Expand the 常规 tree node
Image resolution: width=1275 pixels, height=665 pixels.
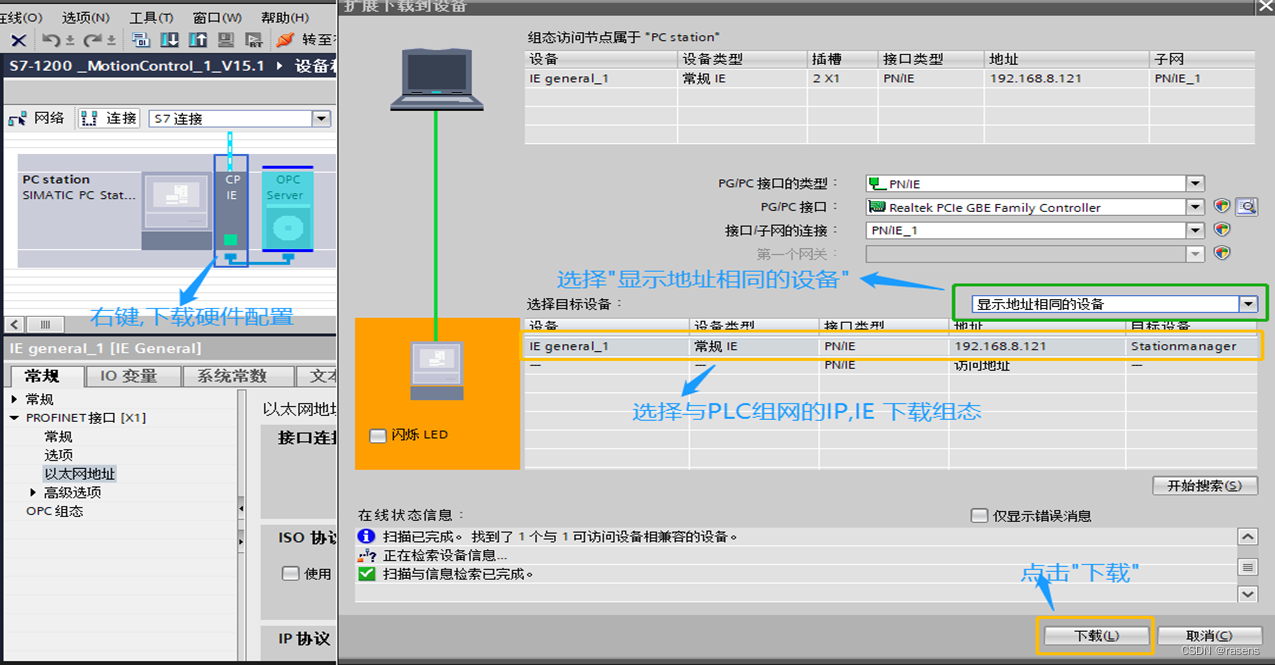[15, 399]
